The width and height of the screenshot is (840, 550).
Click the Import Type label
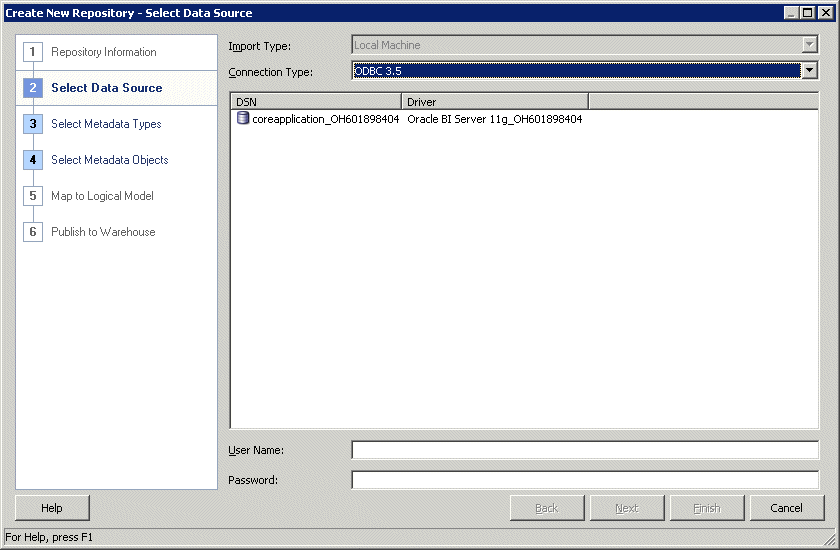coord(259,46)
